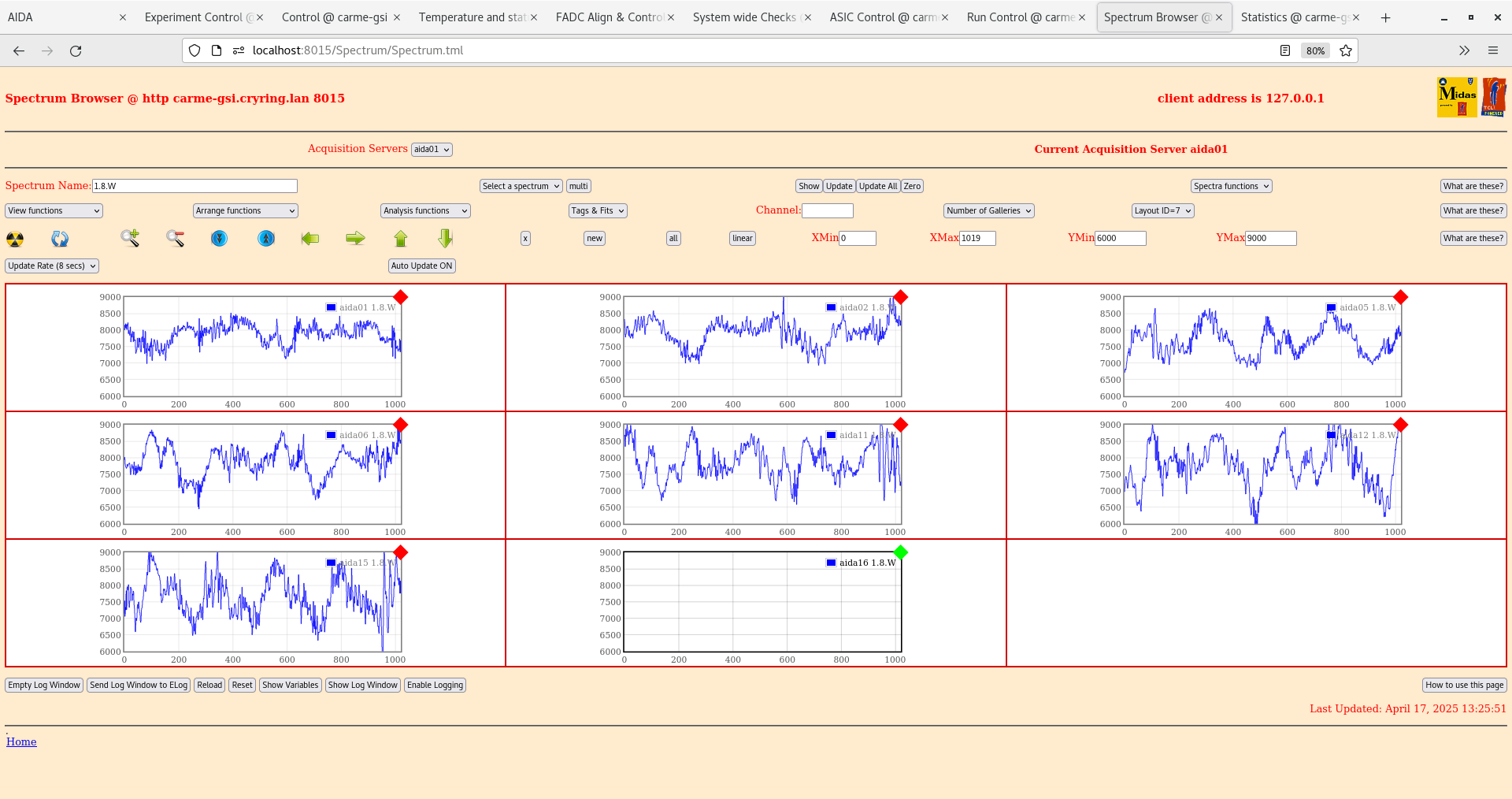Toggle Enable Logging

coord(435,685)
